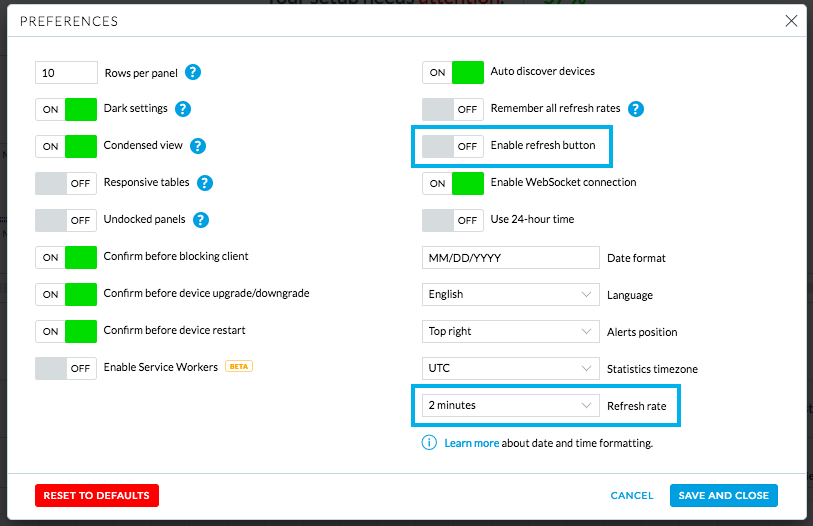The width and height of the screenshot is (813, 526).
Task: Click help icon beside Dark settings
Action: click(x=183, y=109)
